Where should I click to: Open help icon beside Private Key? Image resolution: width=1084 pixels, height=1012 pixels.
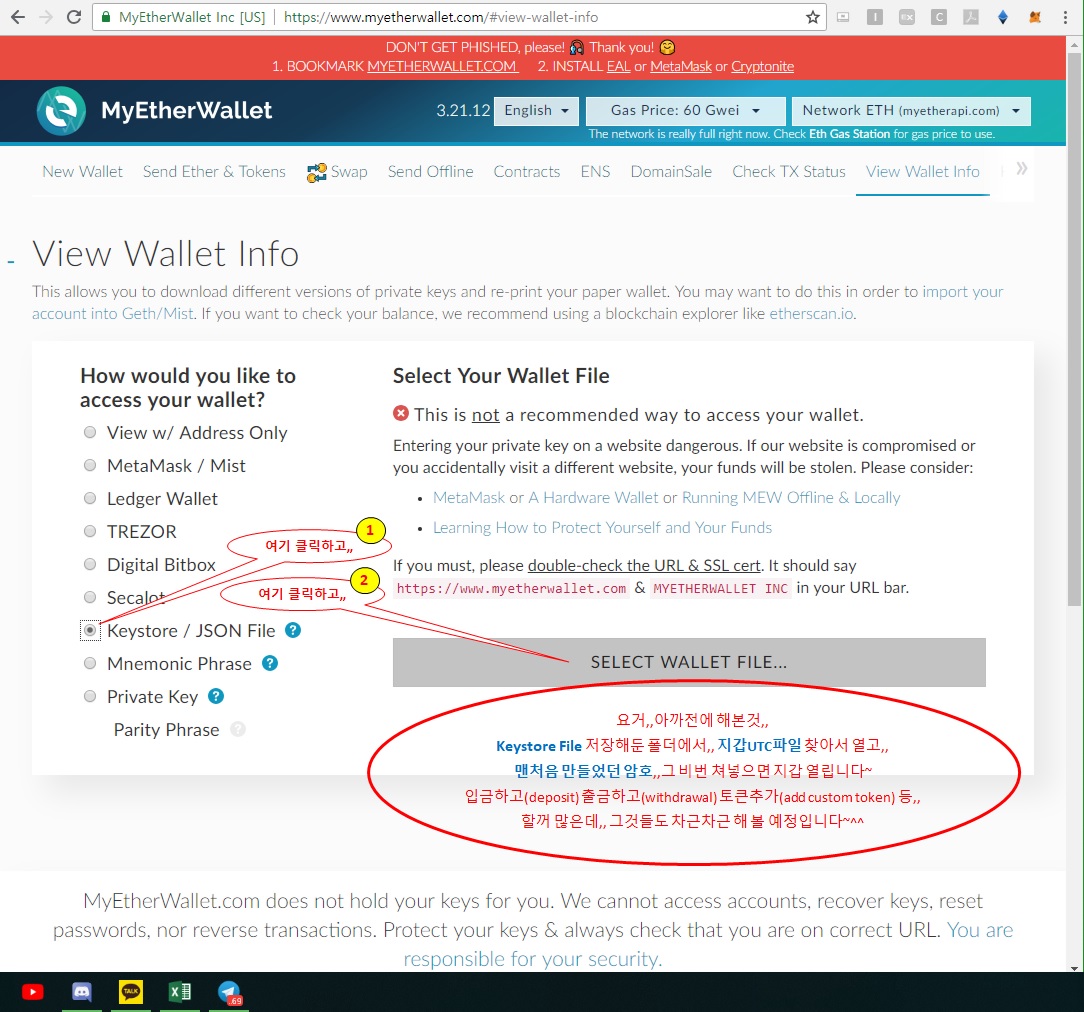(x=216, y=696)
